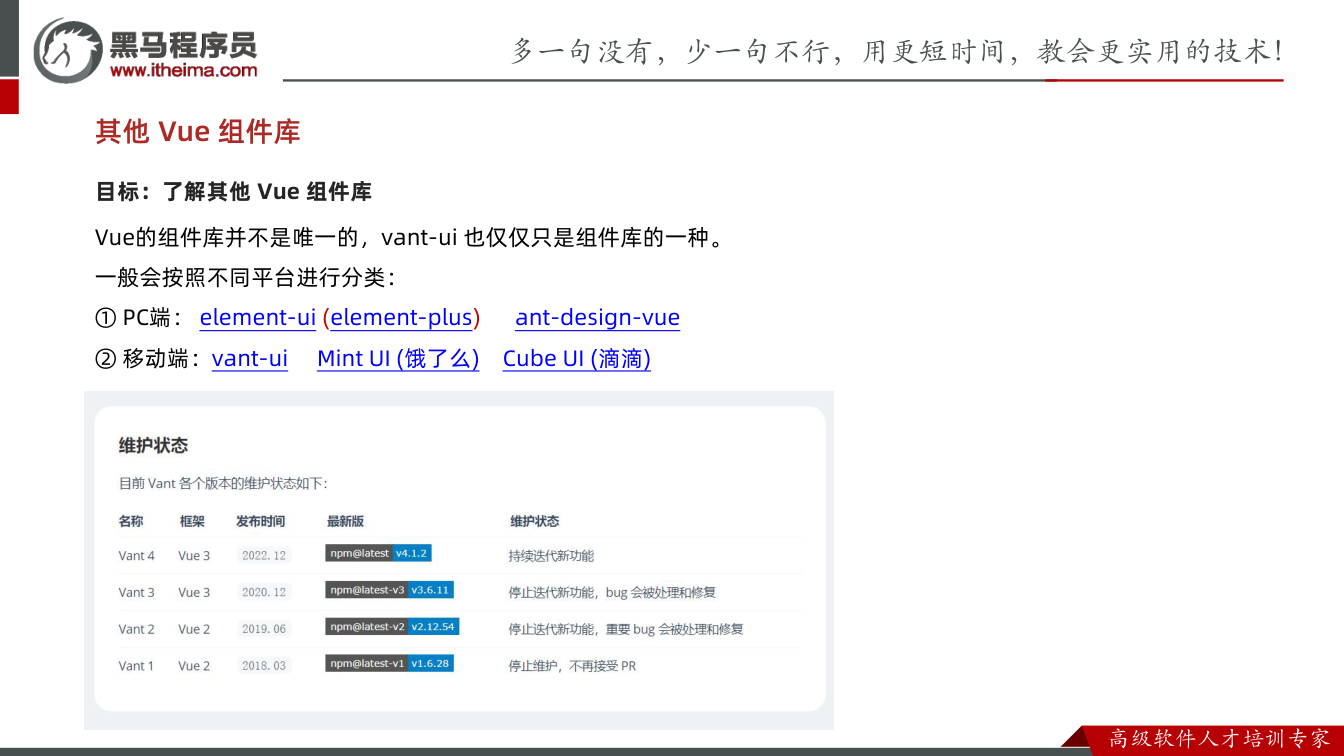Select the Vant 2 row name
The height and width of the screenshot is (756, 1344).
tap(137, 630)
